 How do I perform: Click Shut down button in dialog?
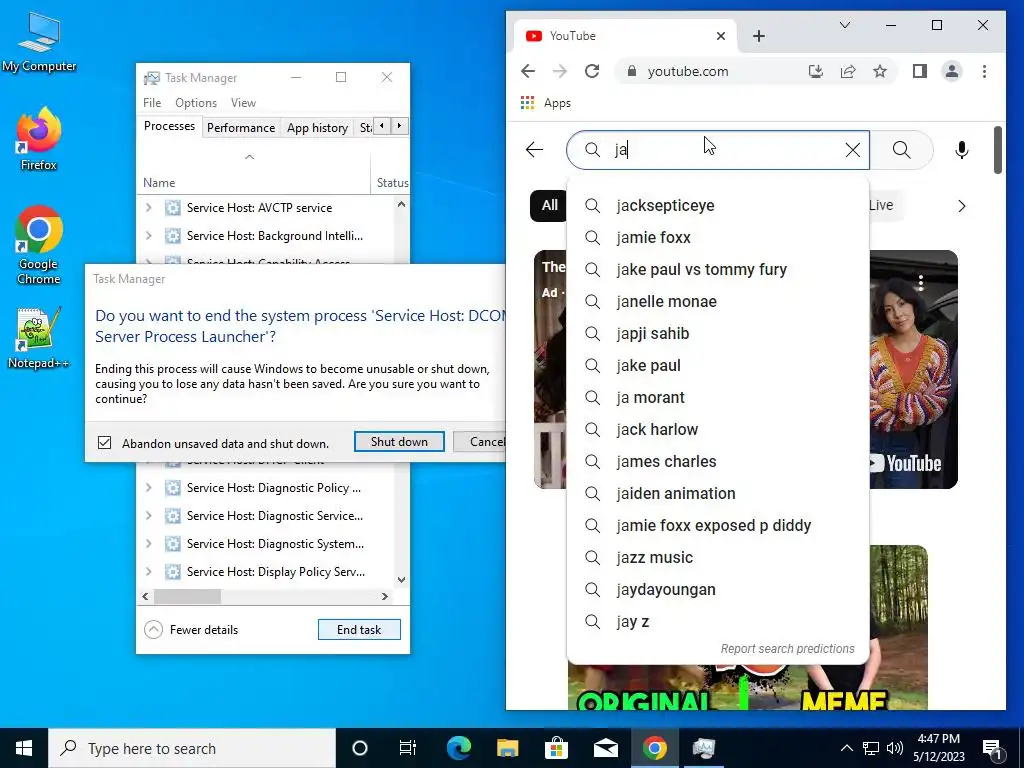pyautogui.click(x=399, y=441)
